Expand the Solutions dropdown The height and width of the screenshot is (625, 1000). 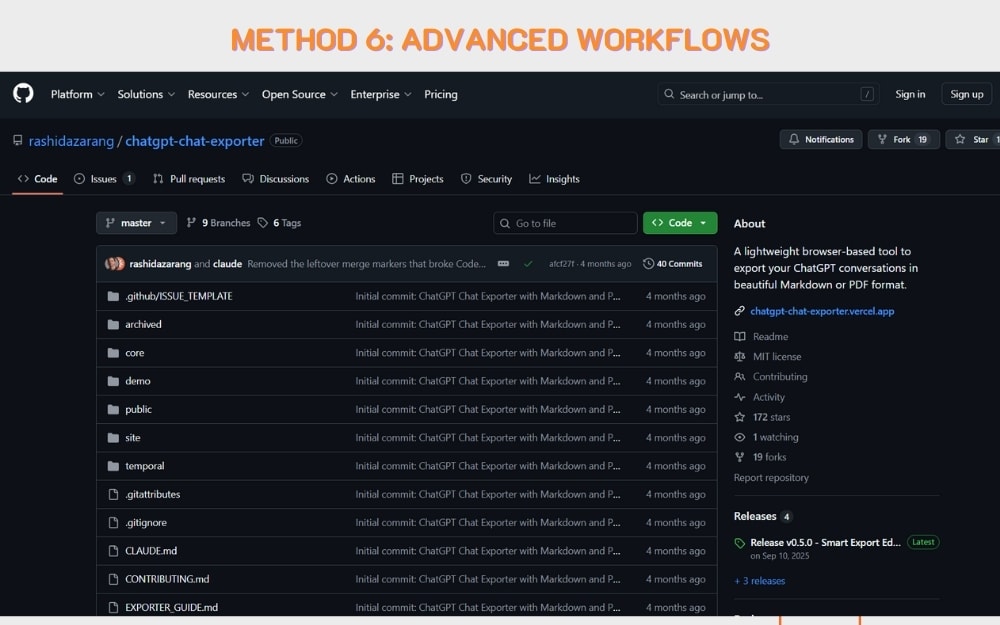point(145,94)
